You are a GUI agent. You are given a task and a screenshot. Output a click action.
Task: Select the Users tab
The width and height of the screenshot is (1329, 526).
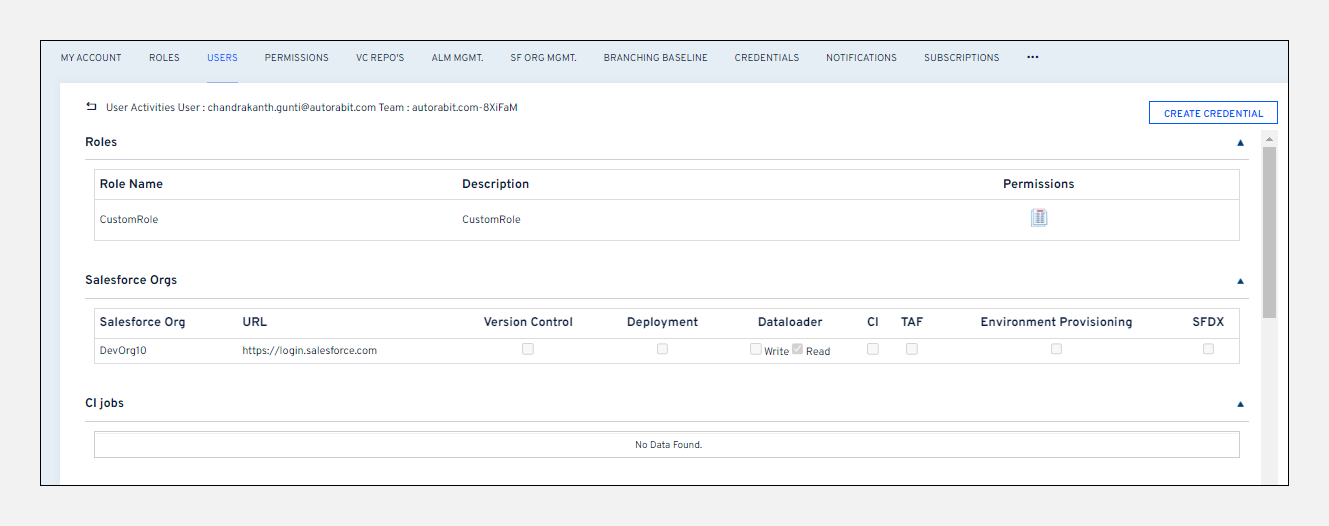(x=222, y=58)
